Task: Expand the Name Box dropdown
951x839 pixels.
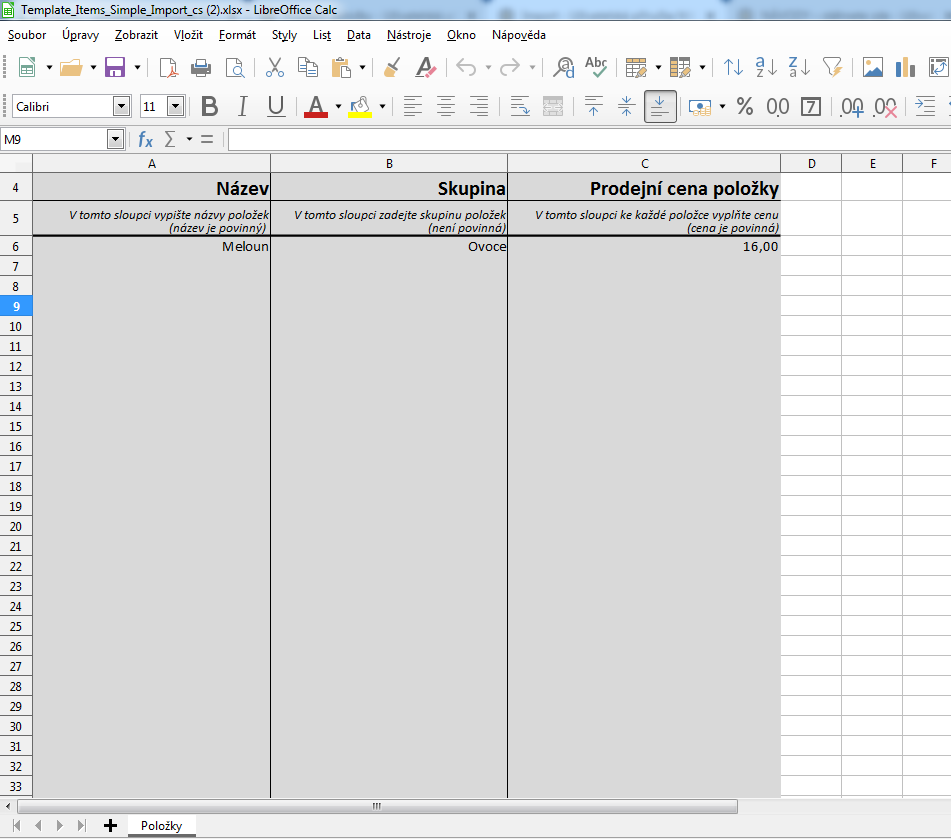Action: pyautogui.click(x=115, y=140)
